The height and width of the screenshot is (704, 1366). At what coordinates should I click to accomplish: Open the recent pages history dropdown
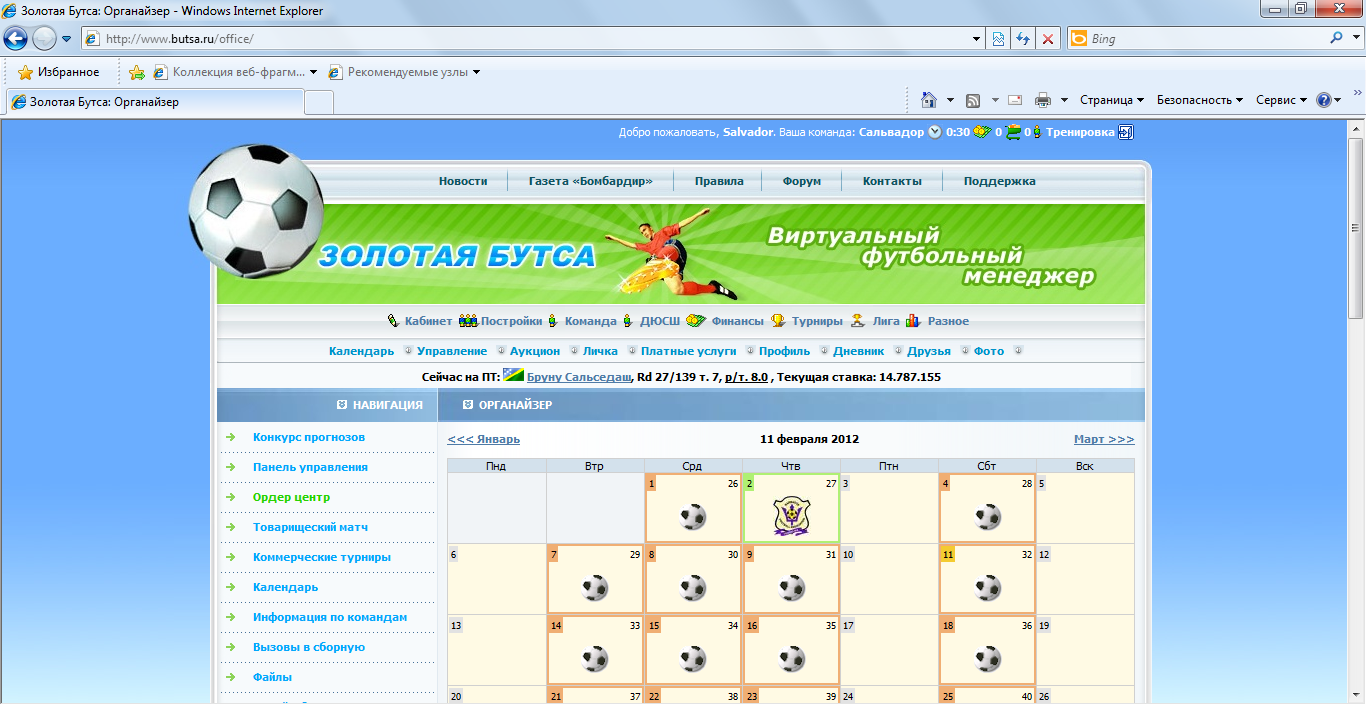point(66,39)
